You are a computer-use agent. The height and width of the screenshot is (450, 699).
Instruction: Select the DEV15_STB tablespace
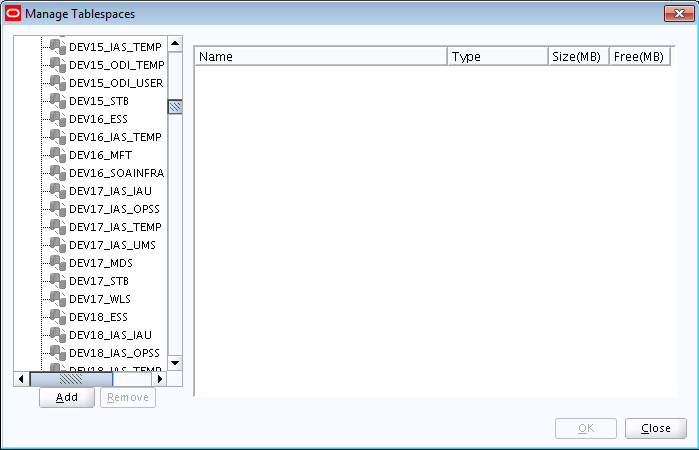99,101
